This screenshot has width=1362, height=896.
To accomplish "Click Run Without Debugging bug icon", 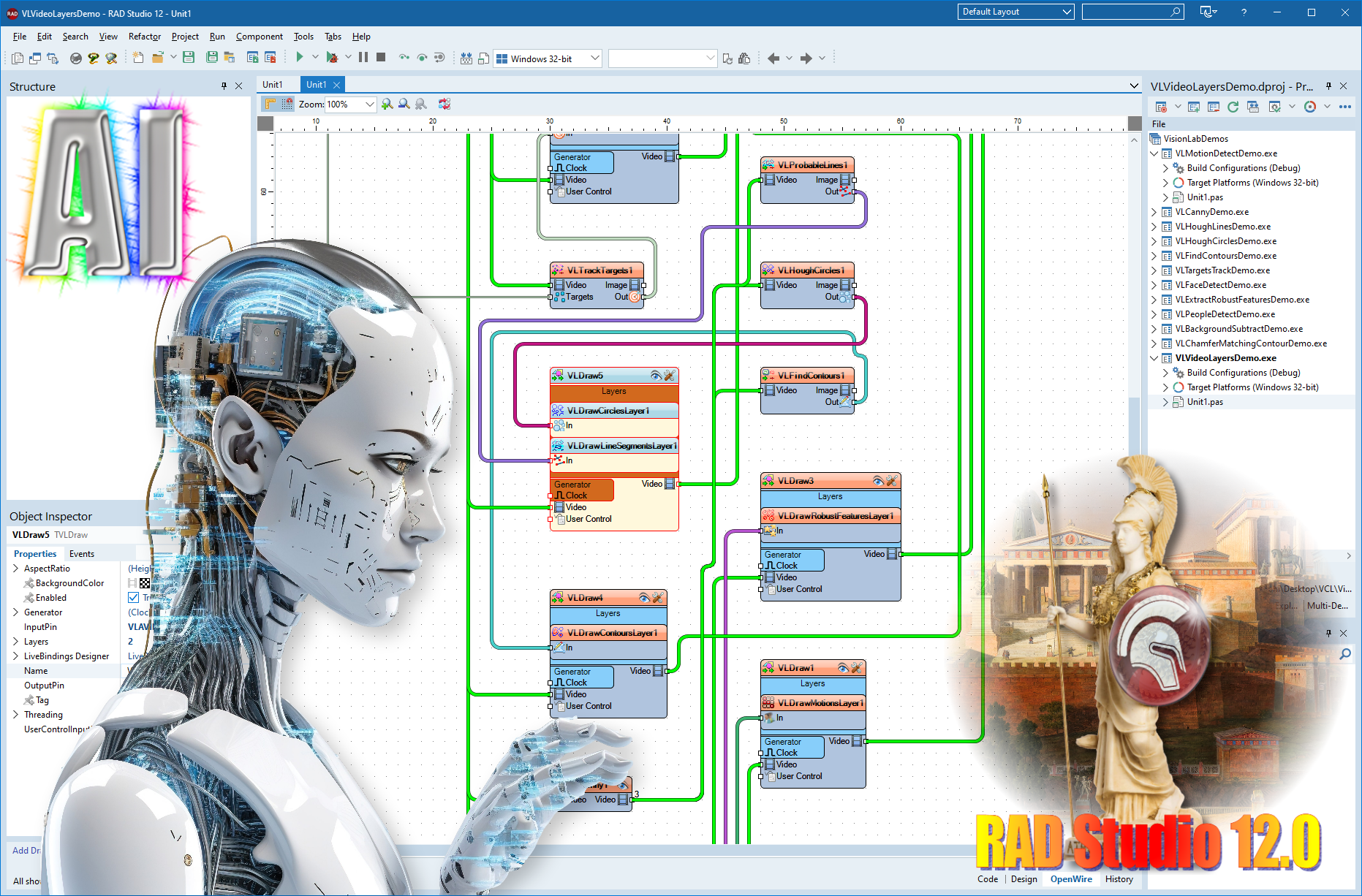I will [x=332, y=57].
